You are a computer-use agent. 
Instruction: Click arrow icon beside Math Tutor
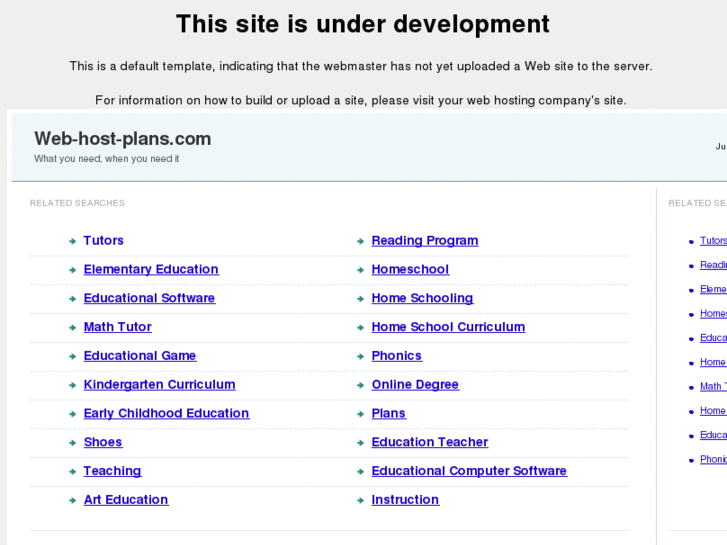pos(72,327)
